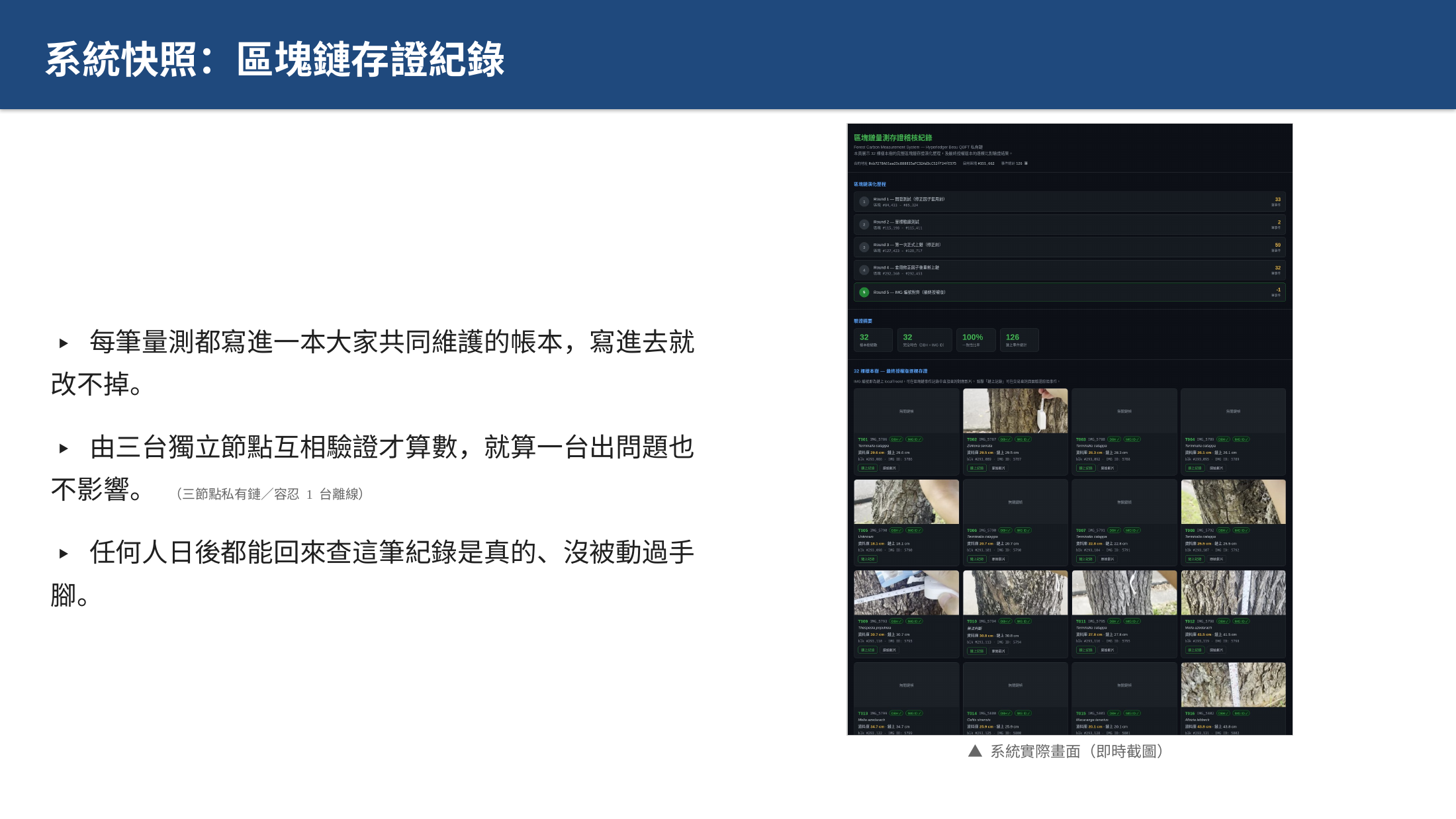Screen dimensions: 1456x819
Task: Open the tree photo thumbnail for T002
Action: pos(1015,411)
